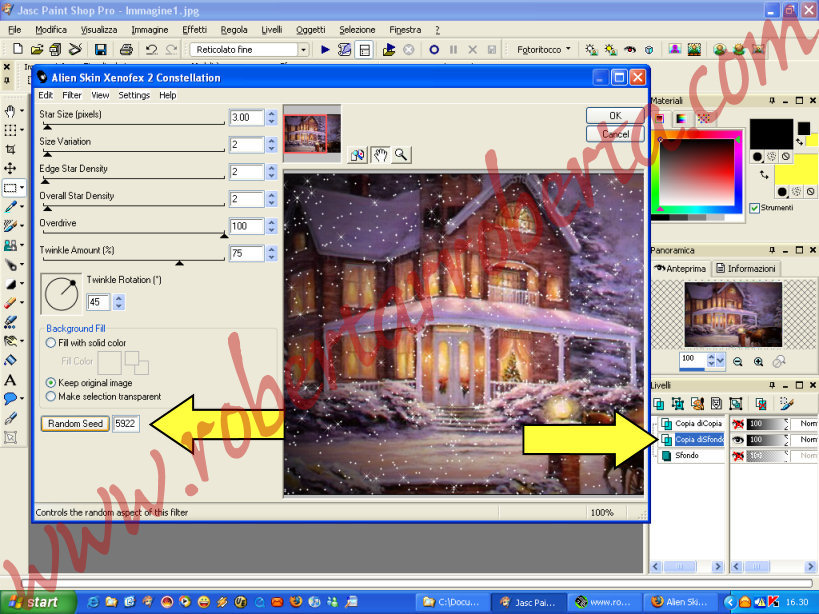Open the Settings menu in Constellation dialog
819x614 pixels.
pos(134,95)
